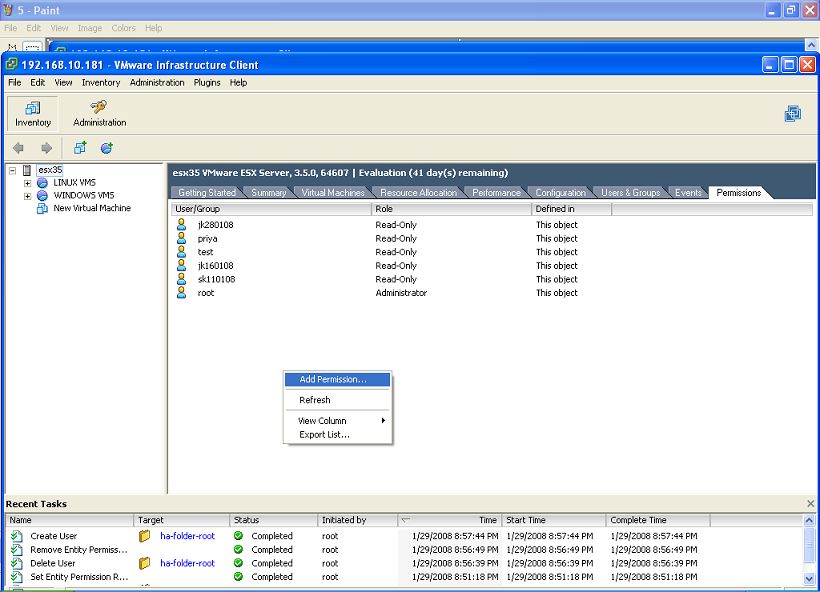The width and height of the screenshot is (820, 592).
Task: Open the View Column submenu arrow
Action: pos(383,420)
